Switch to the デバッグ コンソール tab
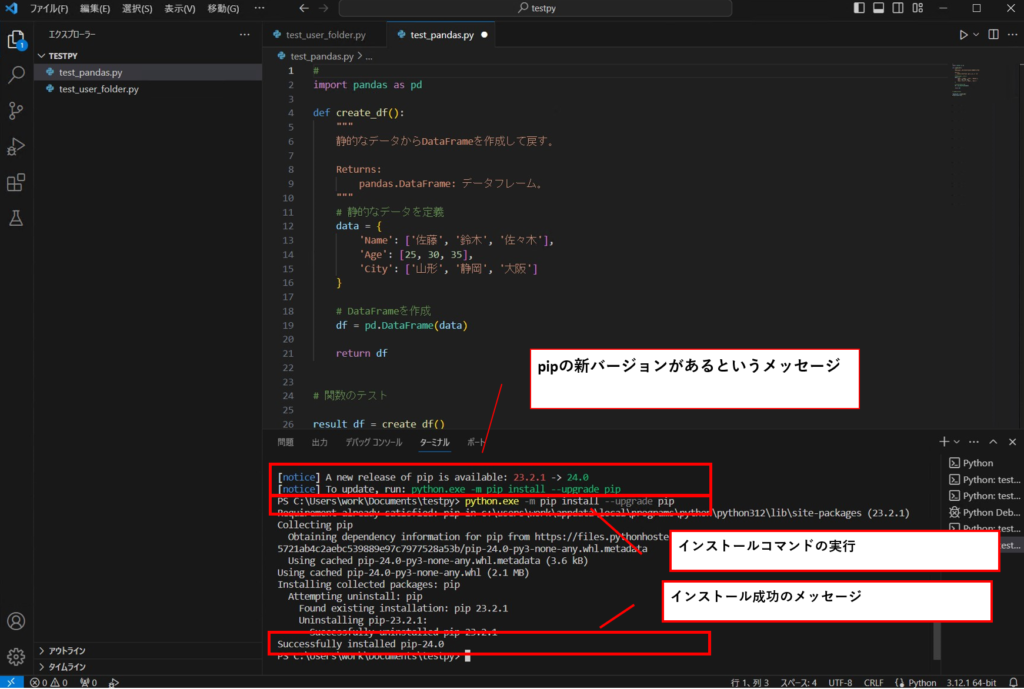Screen dimensions: 1024x689 (374, 442)
